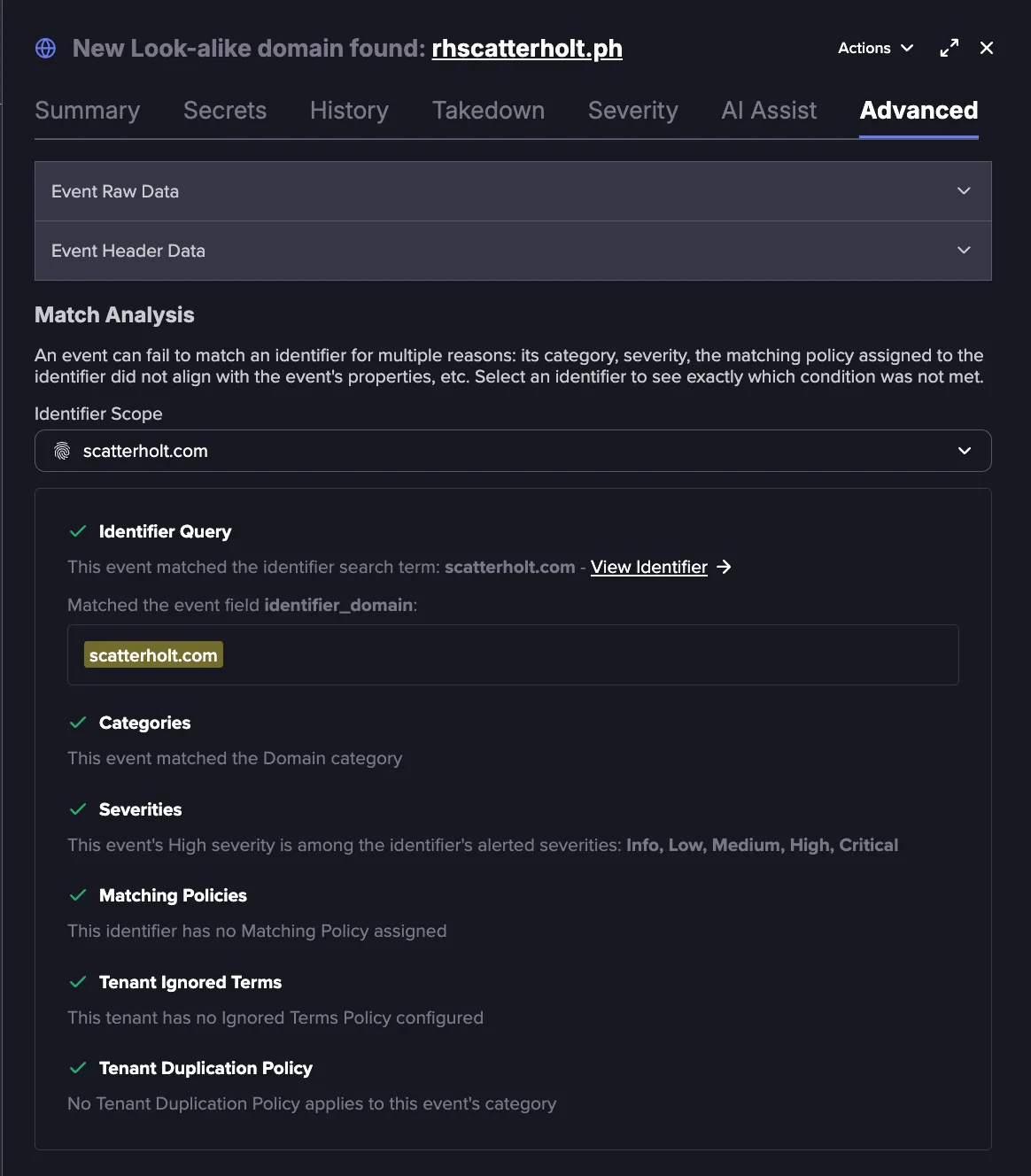Switch to the Secrets tab
The width and height of the screenshot is (1031, 1176).
point(225,111)
